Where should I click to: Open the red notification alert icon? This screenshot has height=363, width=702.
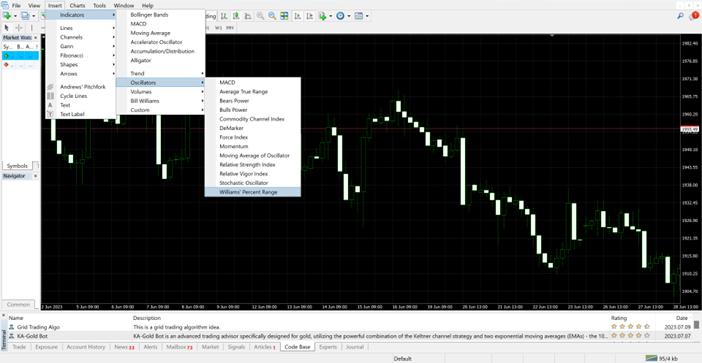(x=694, y=16)
